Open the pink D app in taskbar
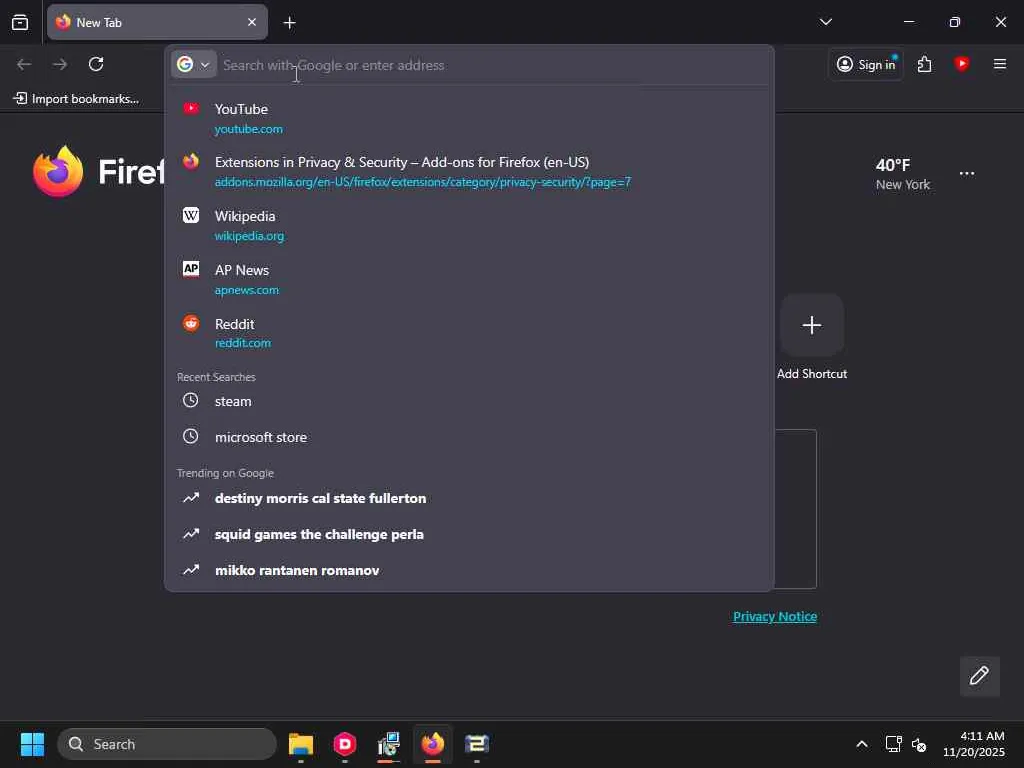Screen dimensions: 1024x768 (344, 744)
